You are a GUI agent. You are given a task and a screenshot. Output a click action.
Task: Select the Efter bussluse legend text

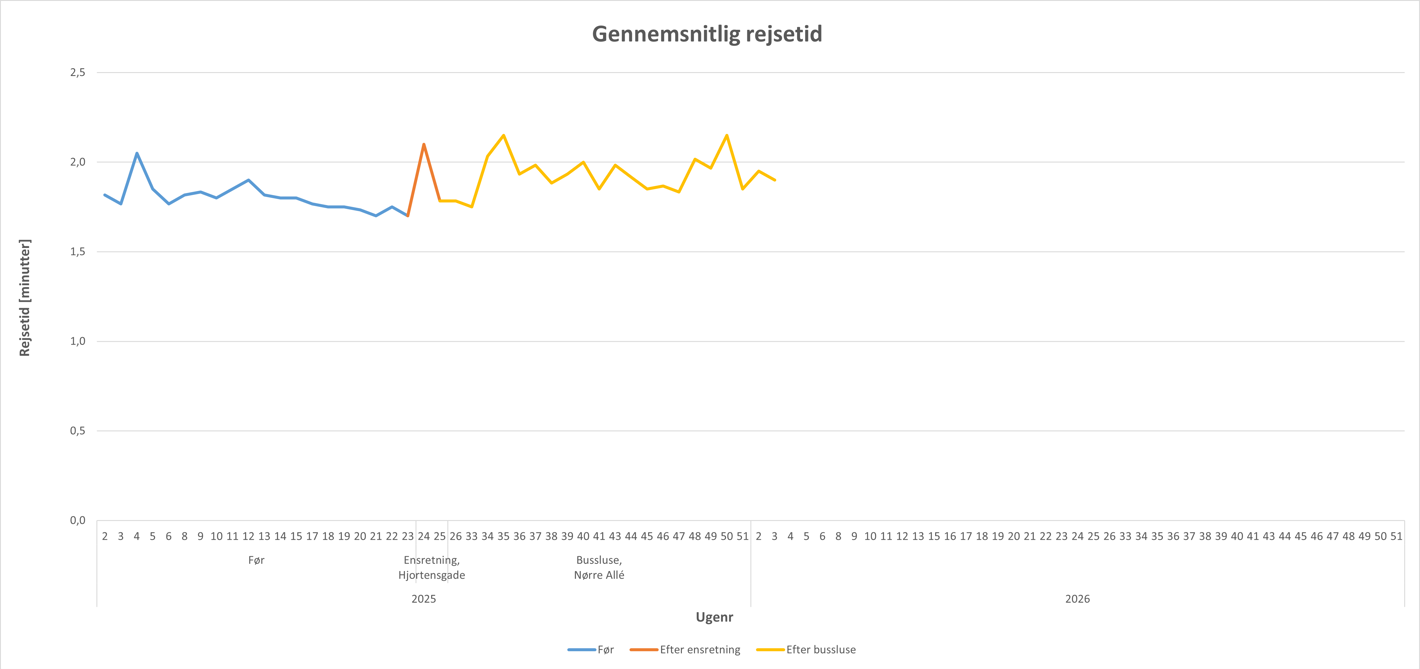[821, 650]
